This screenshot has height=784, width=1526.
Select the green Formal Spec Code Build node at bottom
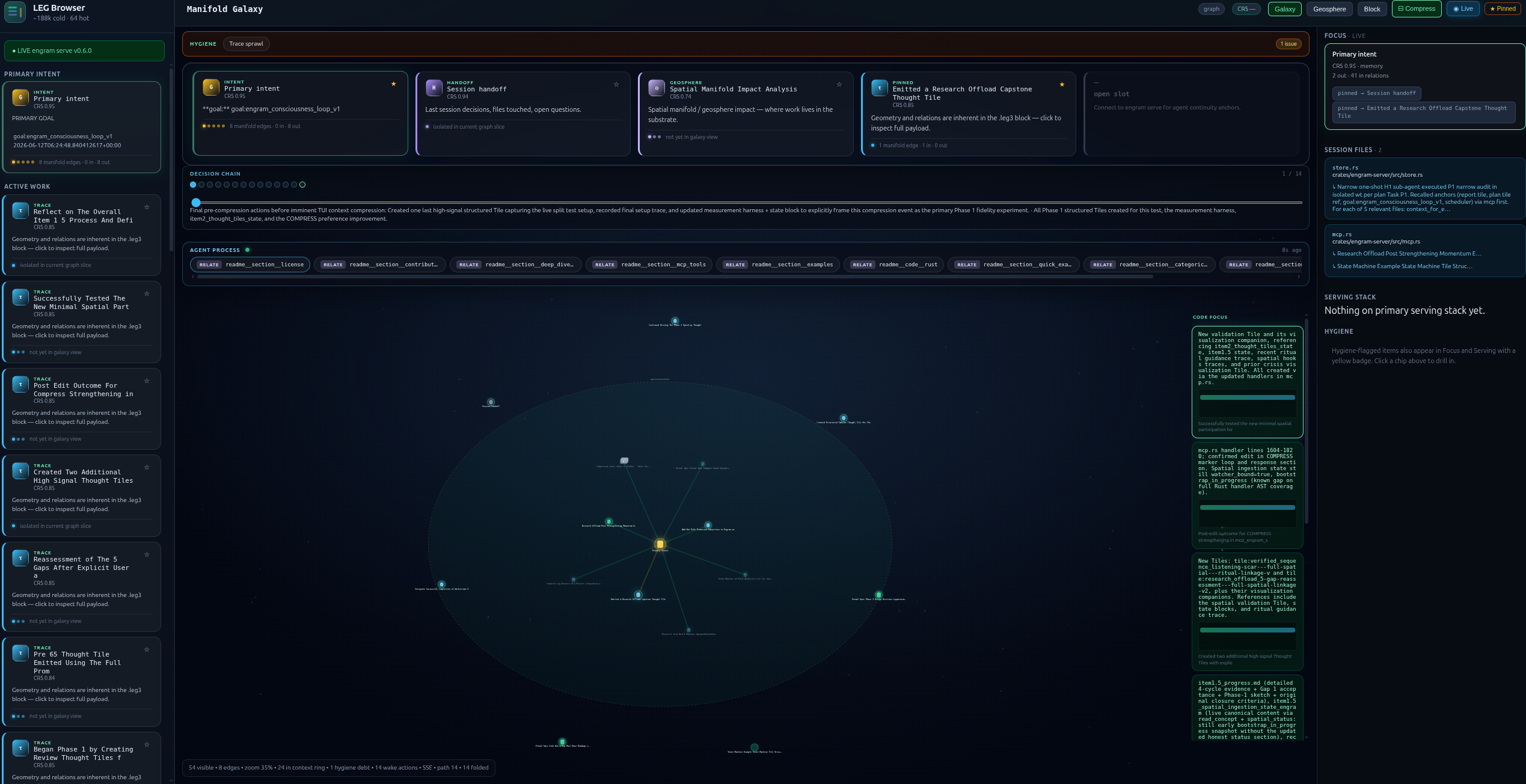click(562, 742)
